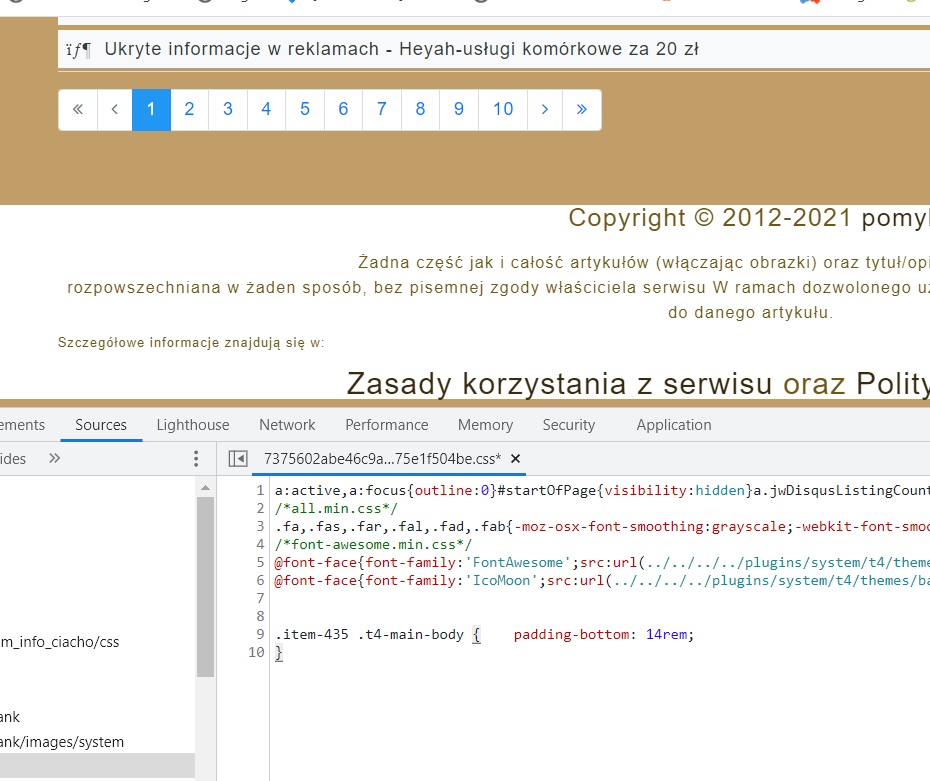Select the Performance panel tab
This screenshot has height=781, width=930.
pyautogui.click(x=386, y=425)
